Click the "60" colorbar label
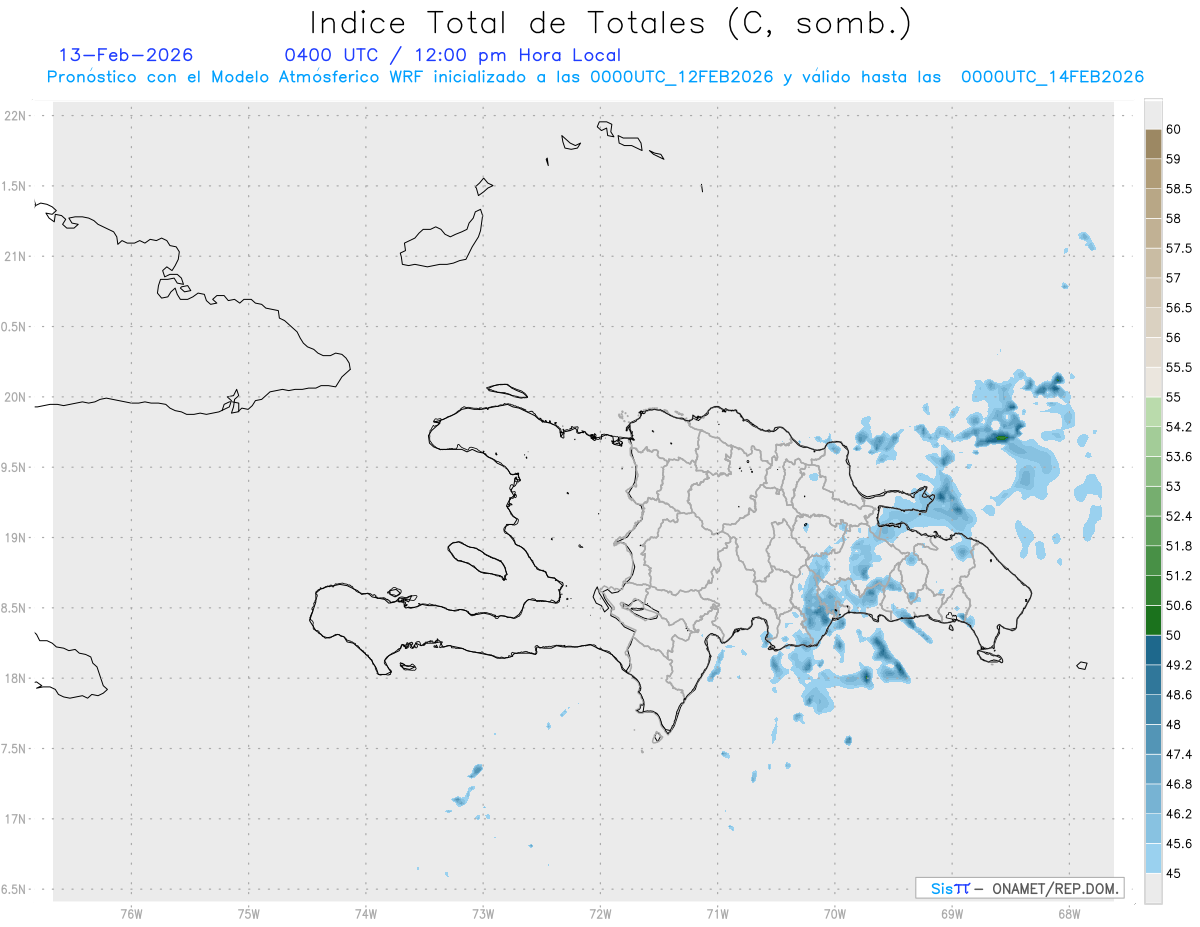The image size is (1200, 927). tap(1173, 129)
